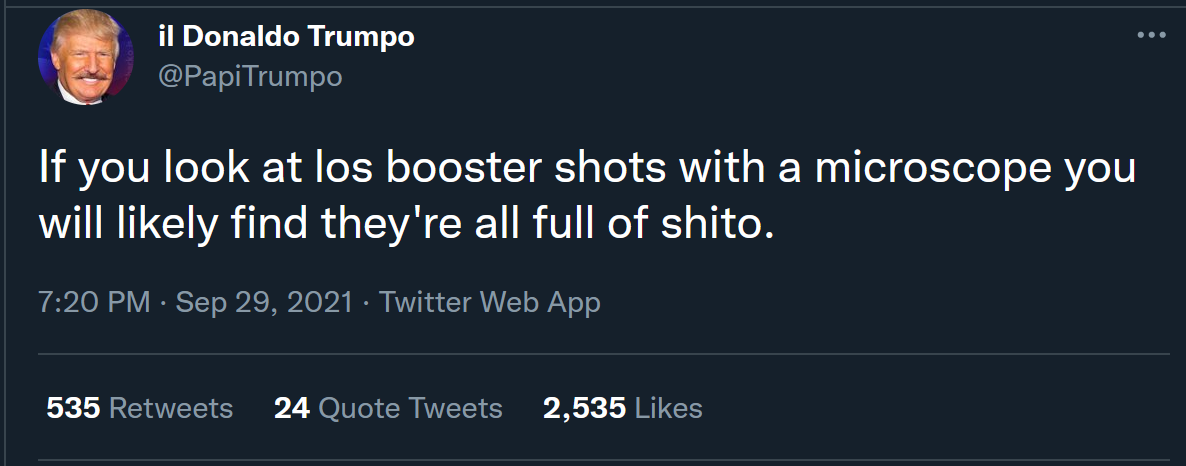Click the number 24 before Quote Tweets
The image size is (1186, 466).
(291, 408)
